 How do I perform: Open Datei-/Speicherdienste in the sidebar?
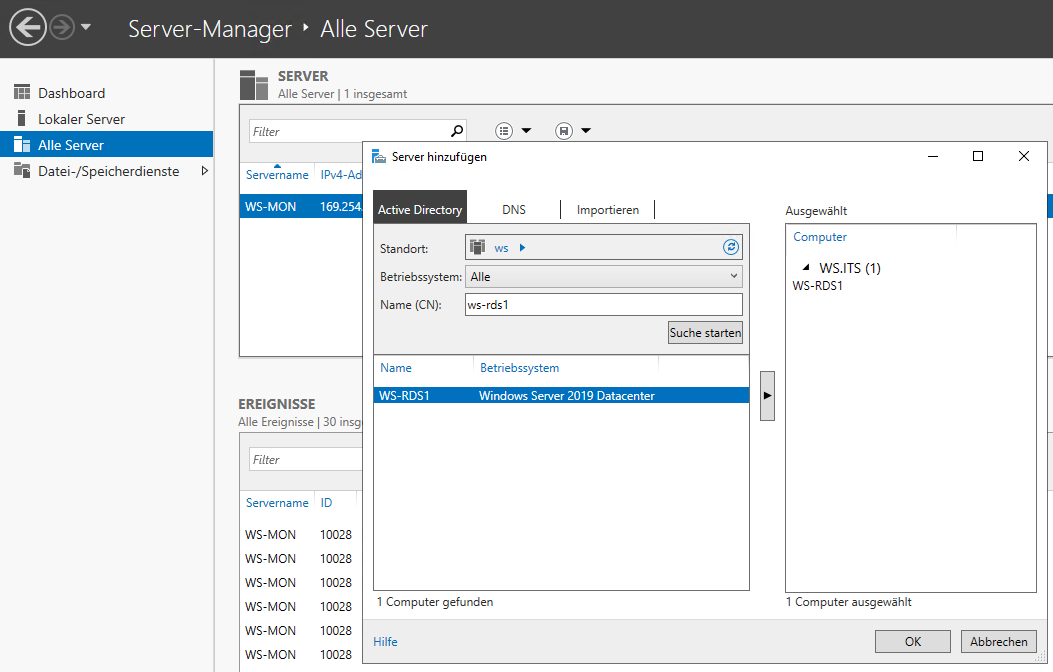coord(107,171)
